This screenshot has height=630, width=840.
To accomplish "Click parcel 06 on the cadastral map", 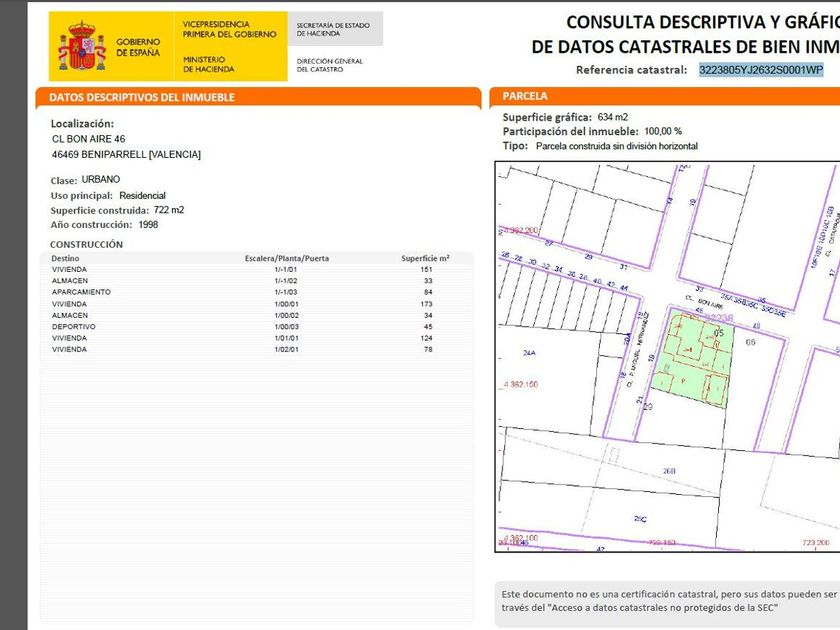I will (751, 342).
